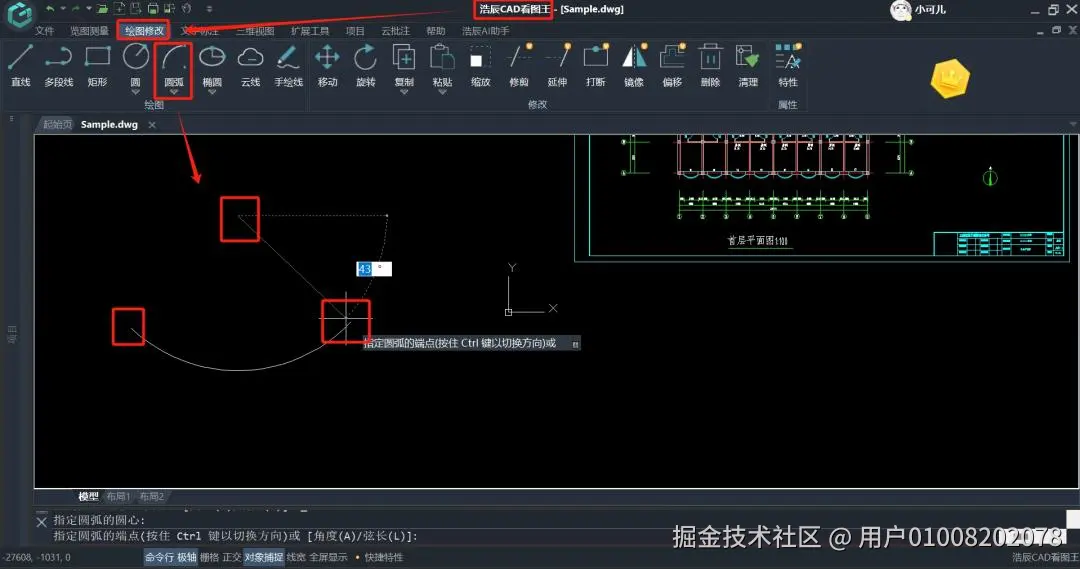
Task: Close the Sample.dwg document tab
Action: tap(152, 125)
